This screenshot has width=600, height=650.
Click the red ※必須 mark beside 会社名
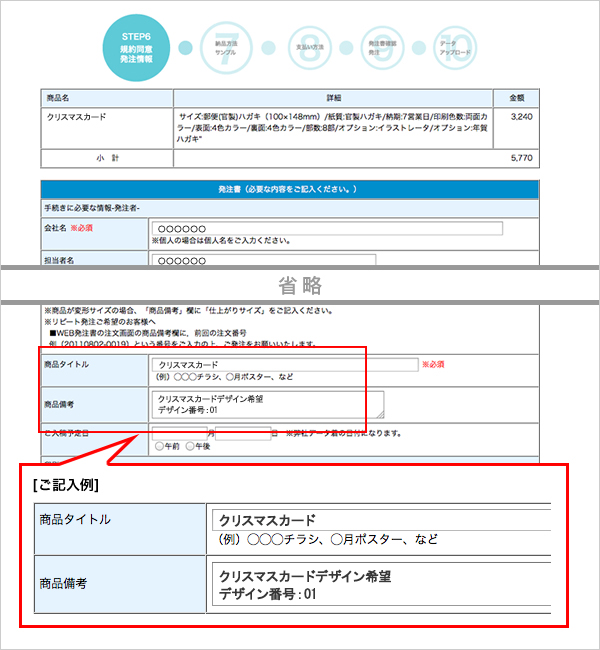(x=81, y=228)
